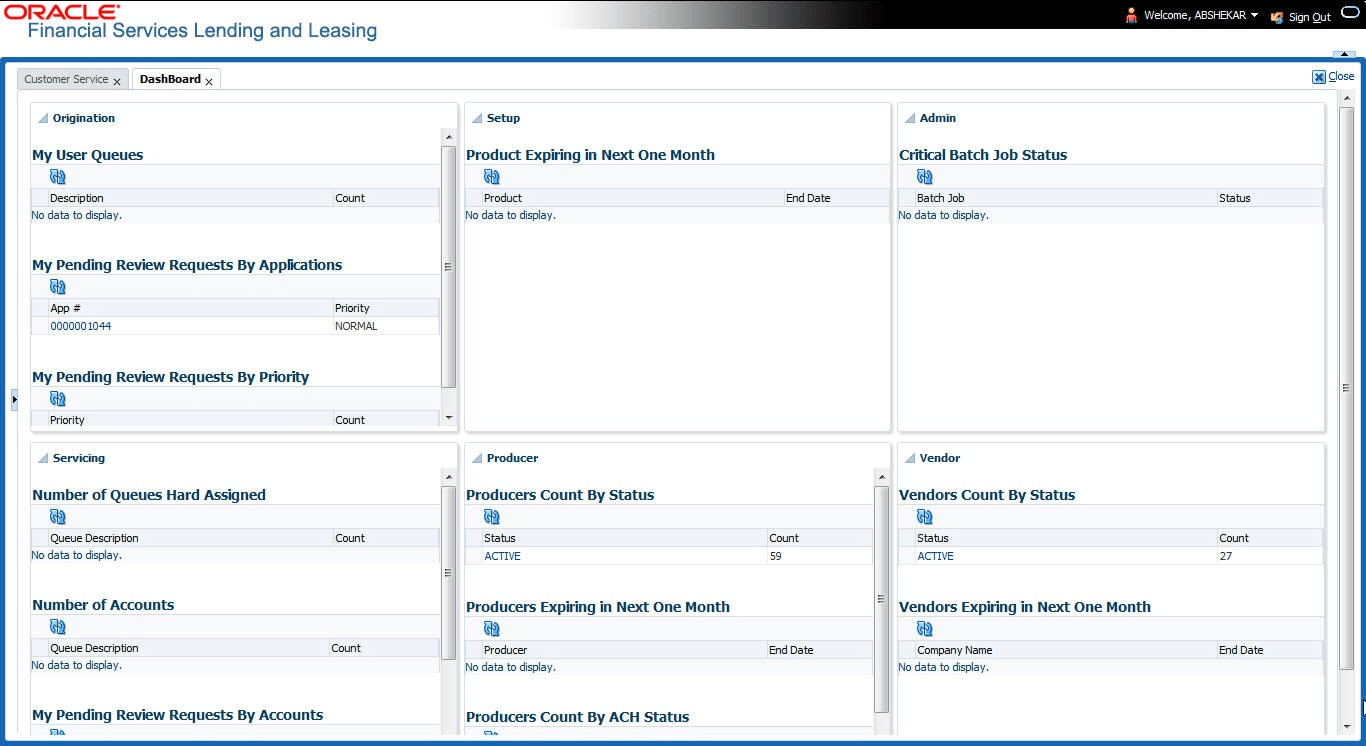Sort by App # column header
This screenshot has width=1366, height=746.
click(x=190, y=308)
